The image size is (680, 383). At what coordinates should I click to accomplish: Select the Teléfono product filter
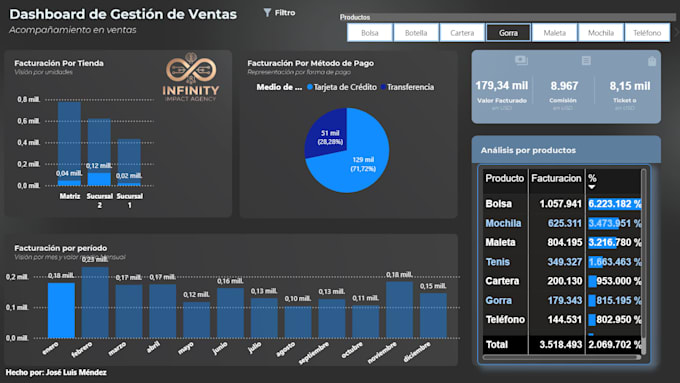pos(647,33)
